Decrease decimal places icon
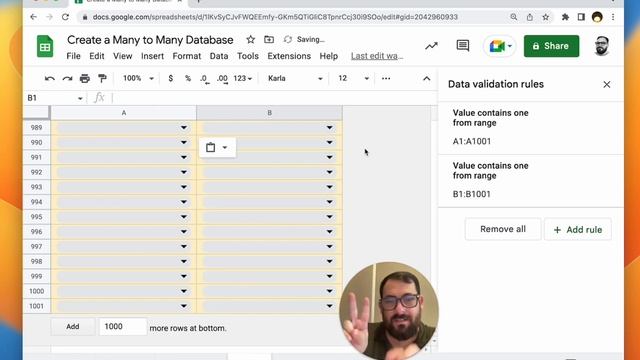The image size is (640, 360). pyautogui.click(x=204, y=79)
